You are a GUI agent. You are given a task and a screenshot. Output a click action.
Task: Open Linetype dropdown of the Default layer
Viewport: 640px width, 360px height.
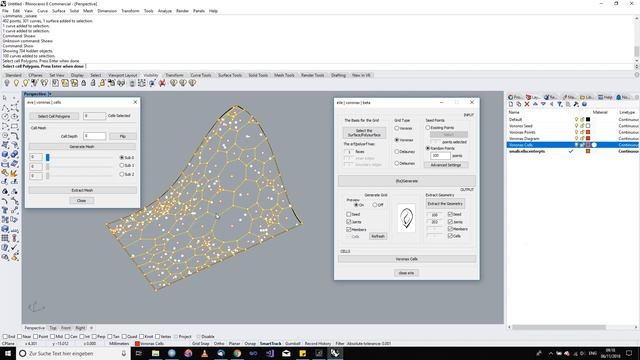(x=629, y=120)
